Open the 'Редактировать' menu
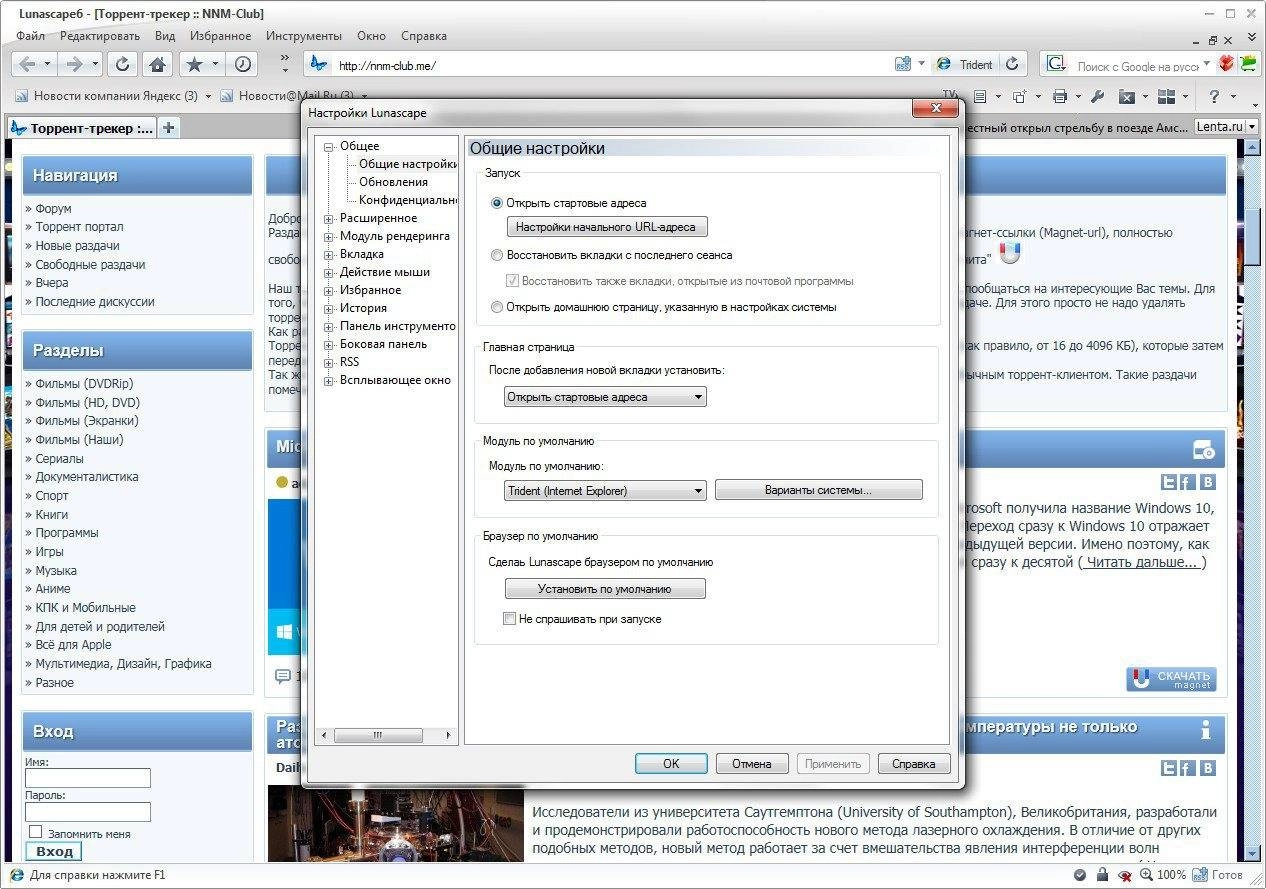Viewport: 1266px width, 889px height. pyautogui.click(x=100, y=35)
